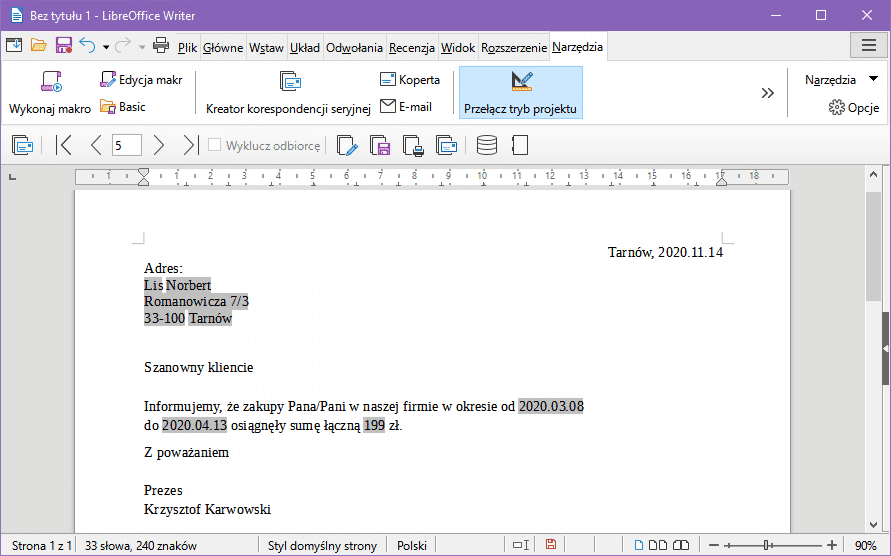Viewport: 891px width, 556px height.
Task: Click the Koperta envelope button
Action: (x=410, y=80)
